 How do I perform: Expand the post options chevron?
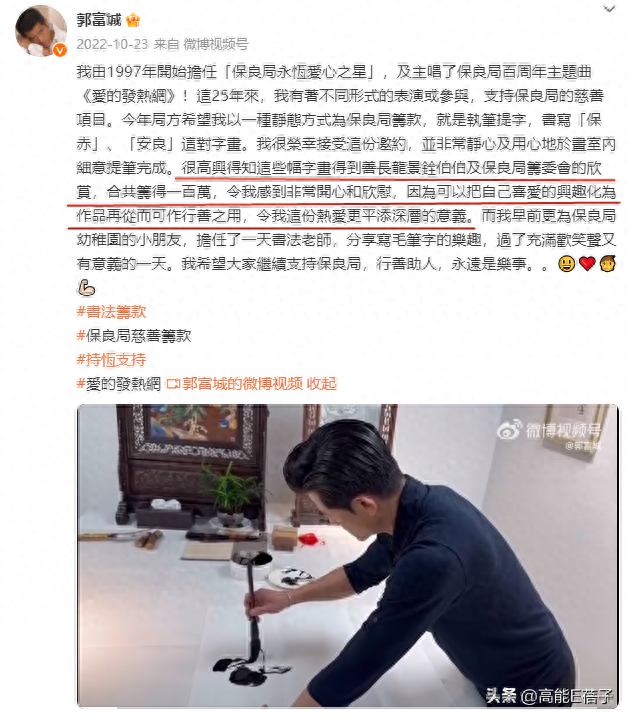point(609,8)
